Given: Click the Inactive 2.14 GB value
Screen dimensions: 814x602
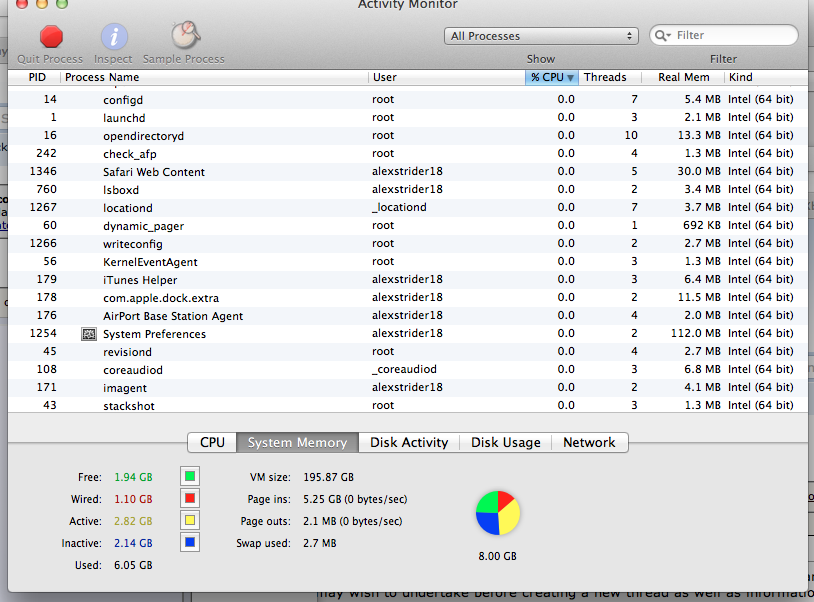Looking at the screenshot, I should coord(133,543).
